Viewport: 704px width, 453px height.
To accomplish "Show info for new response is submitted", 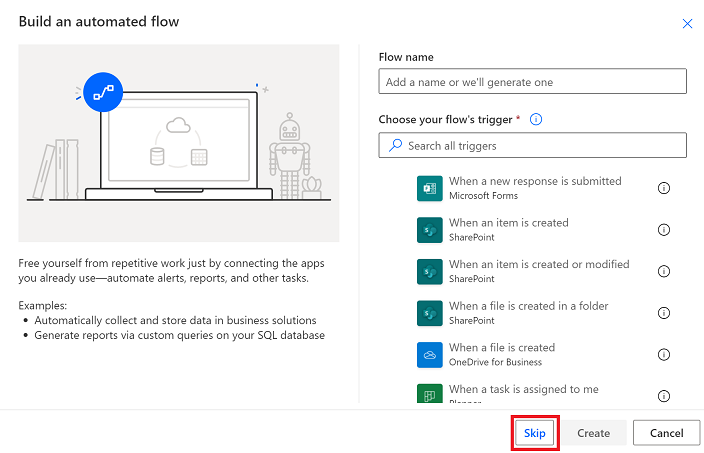I will point(664,188).
